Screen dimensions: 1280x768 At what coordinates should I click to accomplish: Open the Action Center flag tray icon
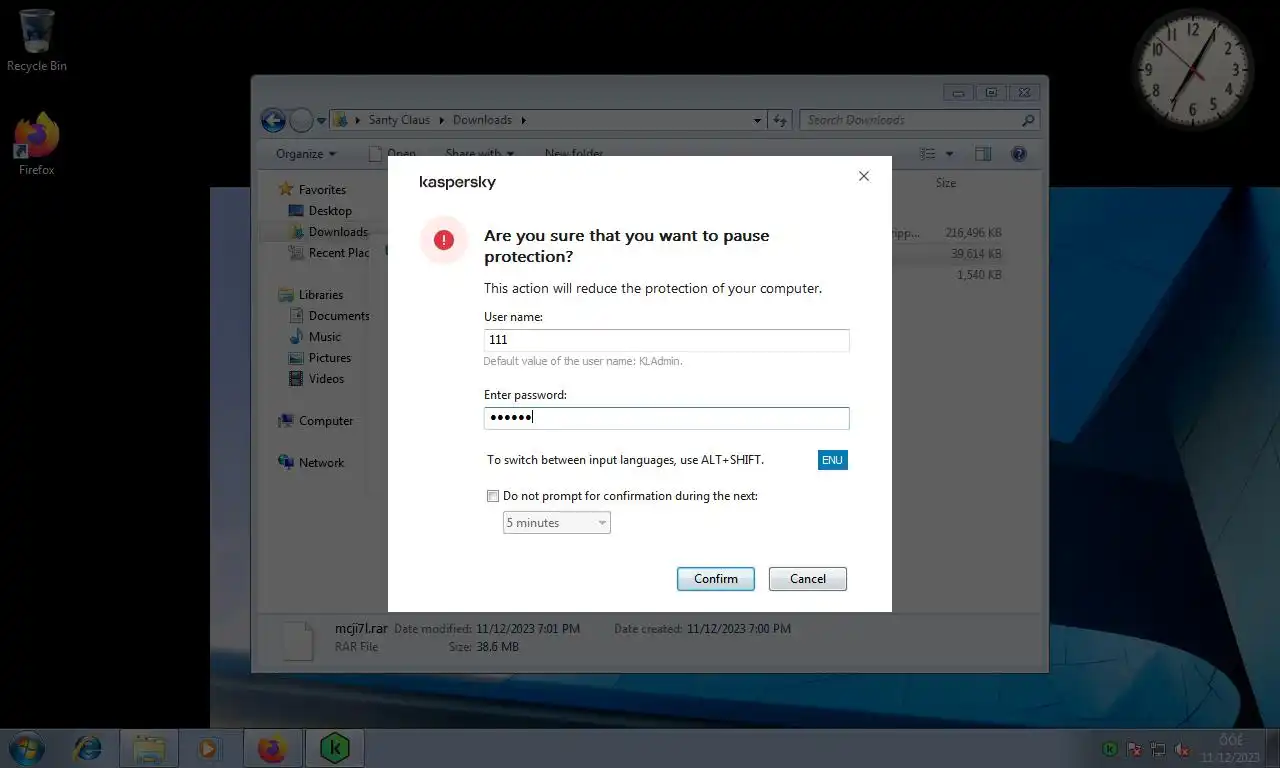point(1135,748)
